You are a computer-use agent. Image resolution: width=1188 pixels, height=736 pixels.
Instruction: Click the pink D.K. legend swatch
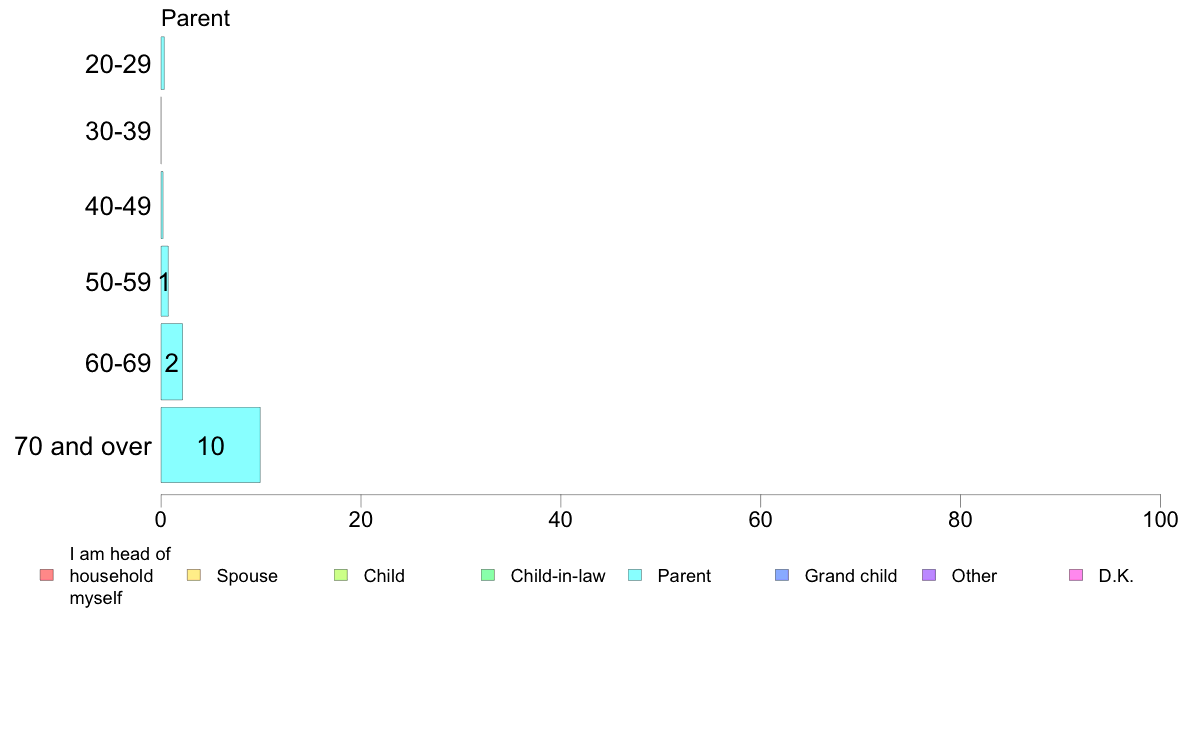tap(1076, 575)
